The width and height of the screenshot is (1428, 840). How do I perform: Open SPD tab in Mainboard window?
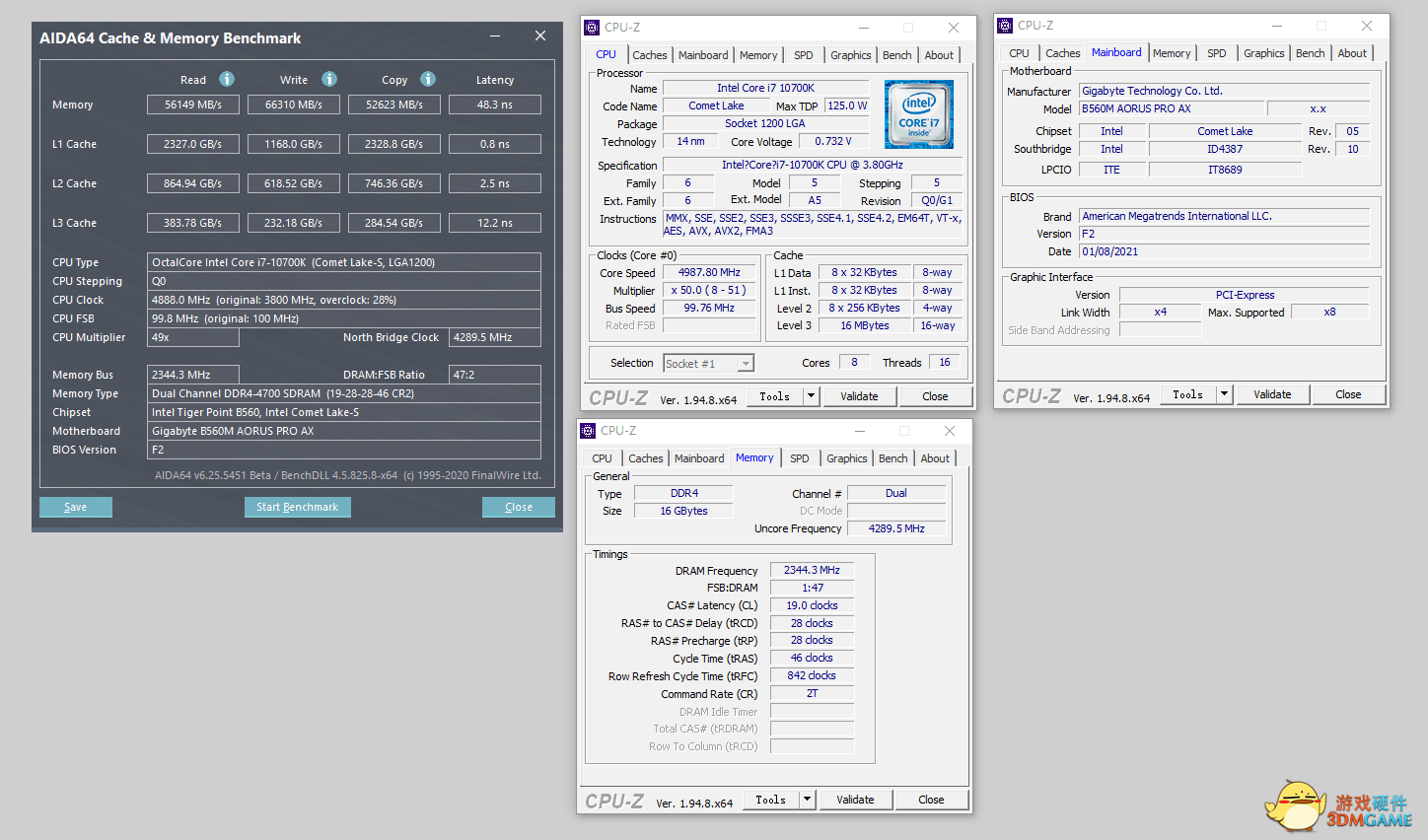[x=1217, y=53]
